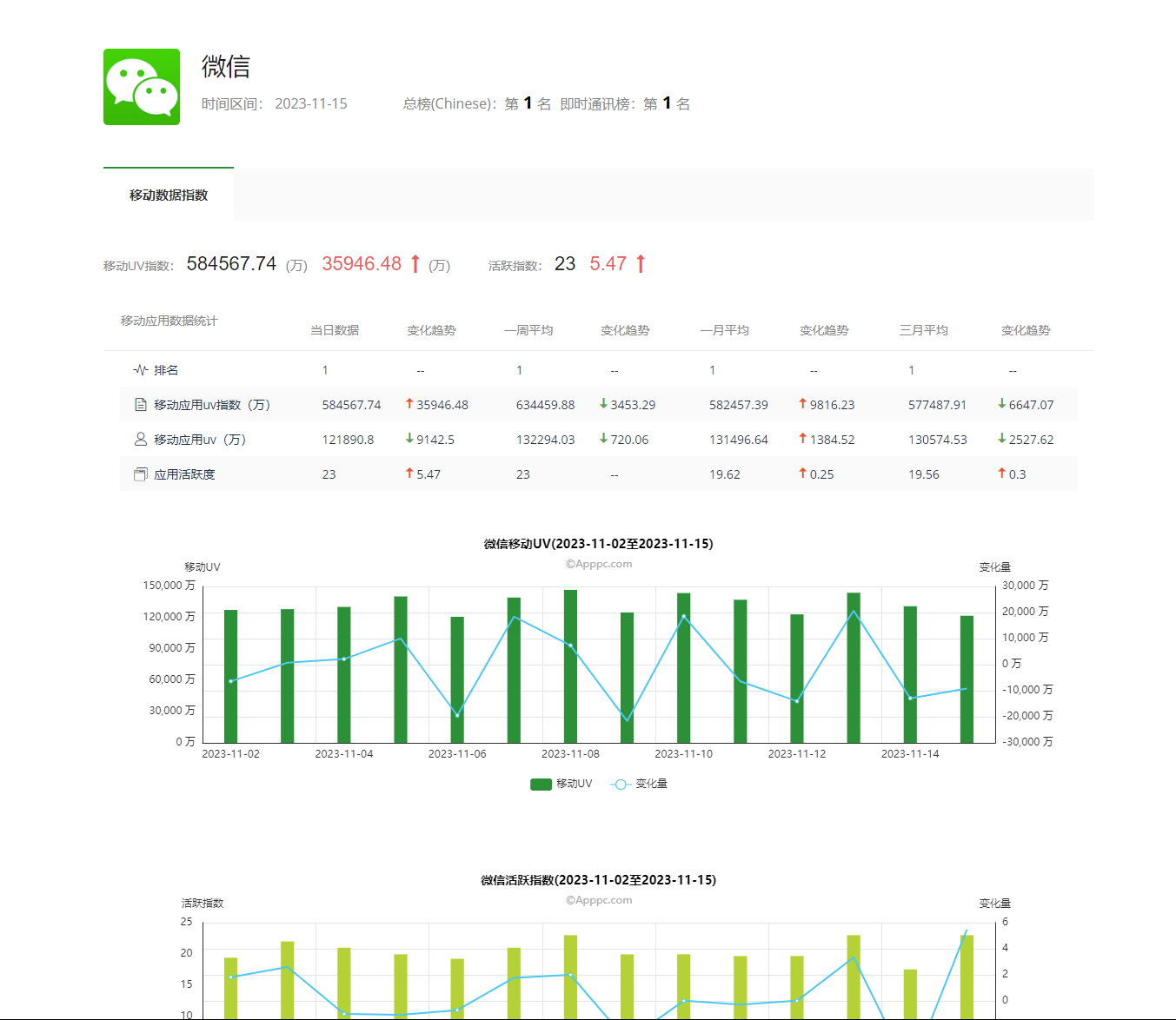Click the document icon beside 移动应用uv指数

point(141,405)
